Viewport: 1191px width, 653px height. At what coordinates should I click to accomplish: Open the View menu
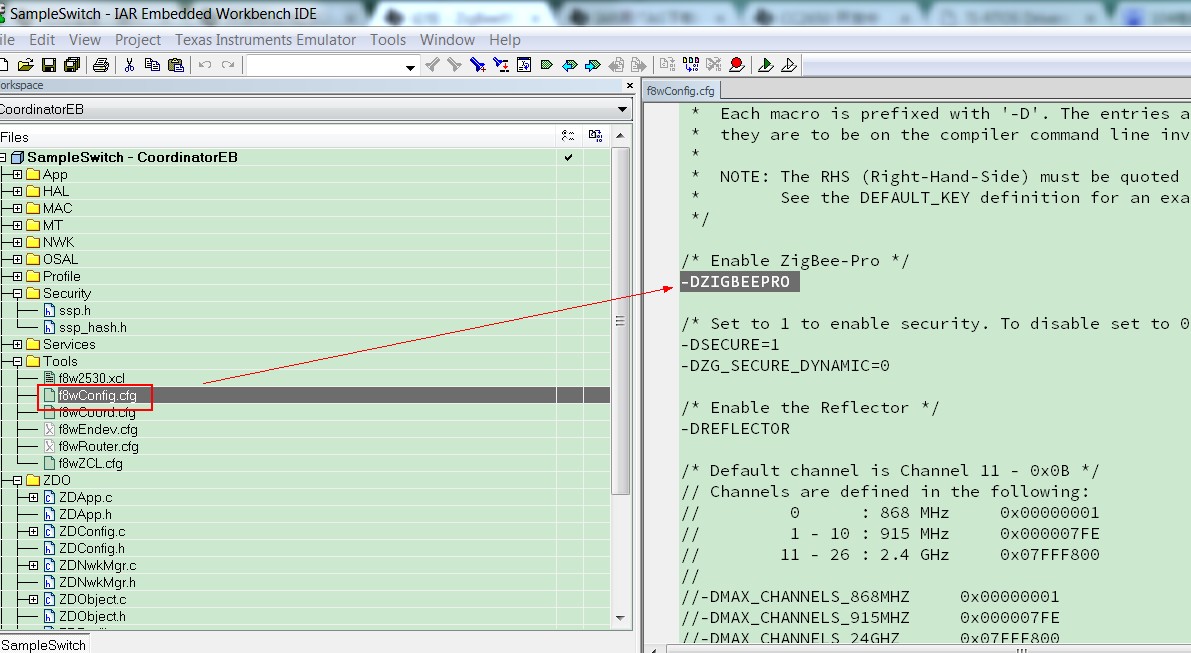[84, 39]
